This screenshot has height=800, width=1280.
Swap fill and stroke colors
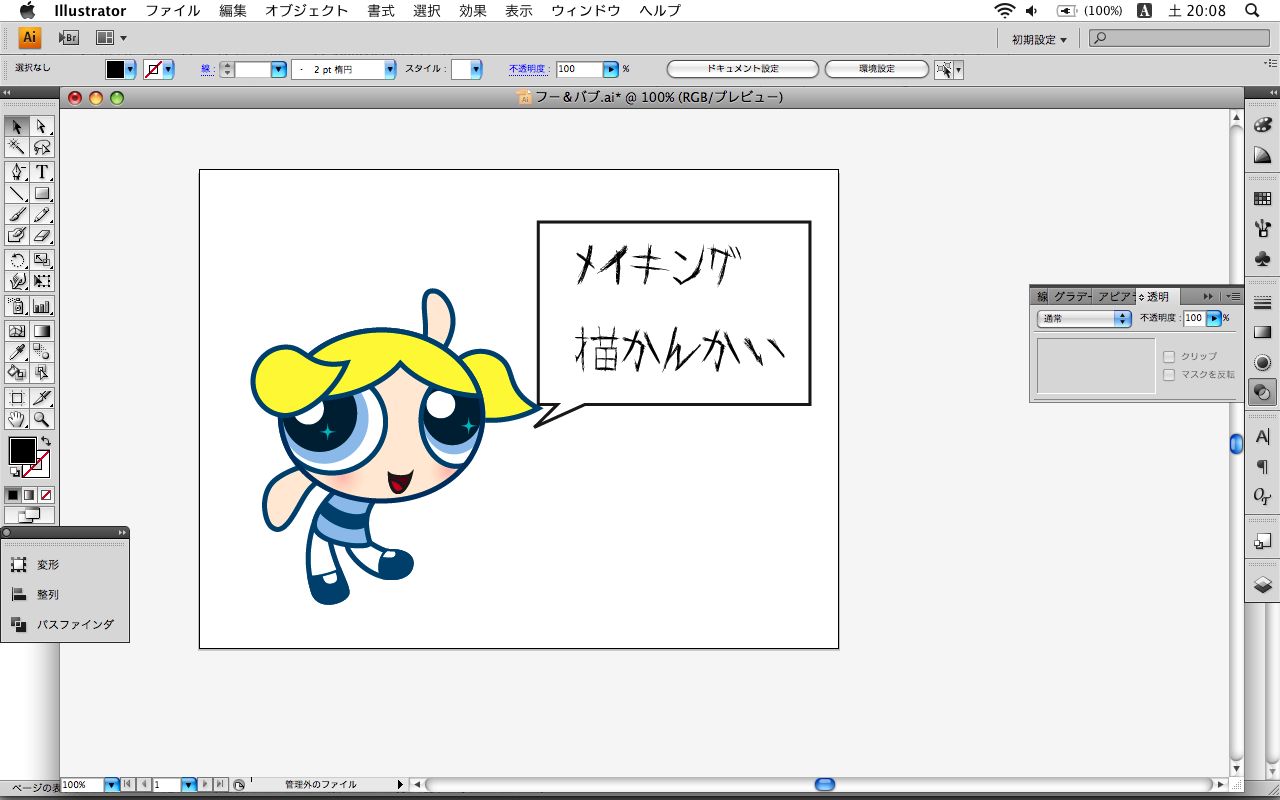(x=45, y=442)
